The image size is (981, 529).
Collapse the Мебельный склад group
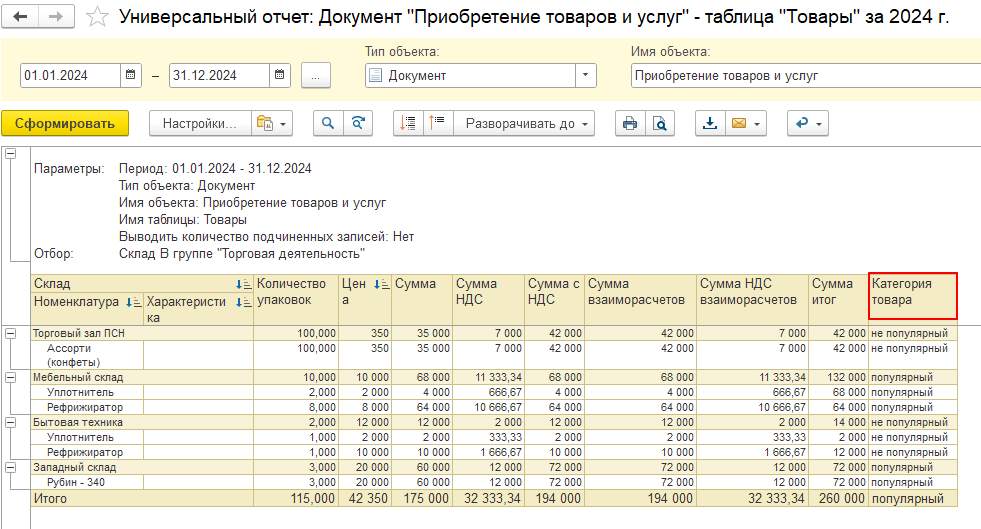[11, 377]
